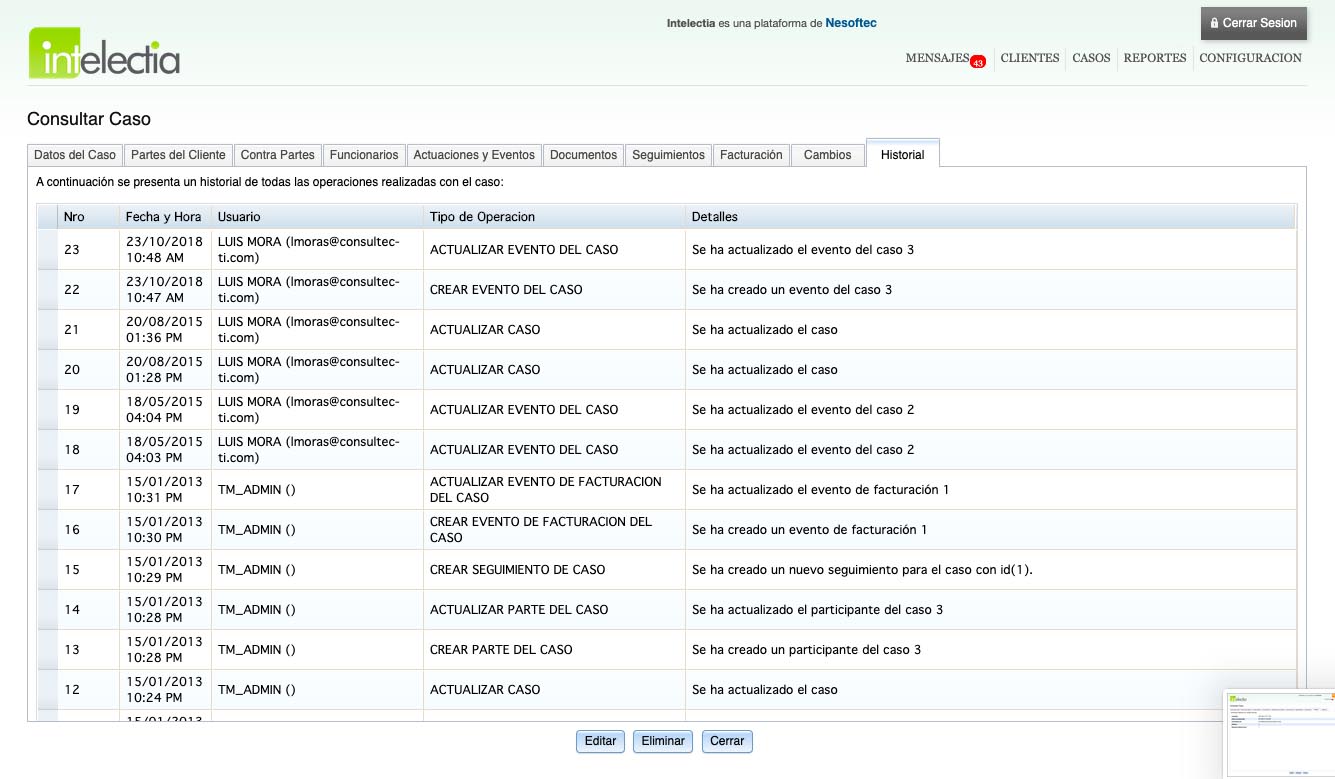Follow the Nesoftec link
This screenshot has width=1335, height=779.
point(850,23)
